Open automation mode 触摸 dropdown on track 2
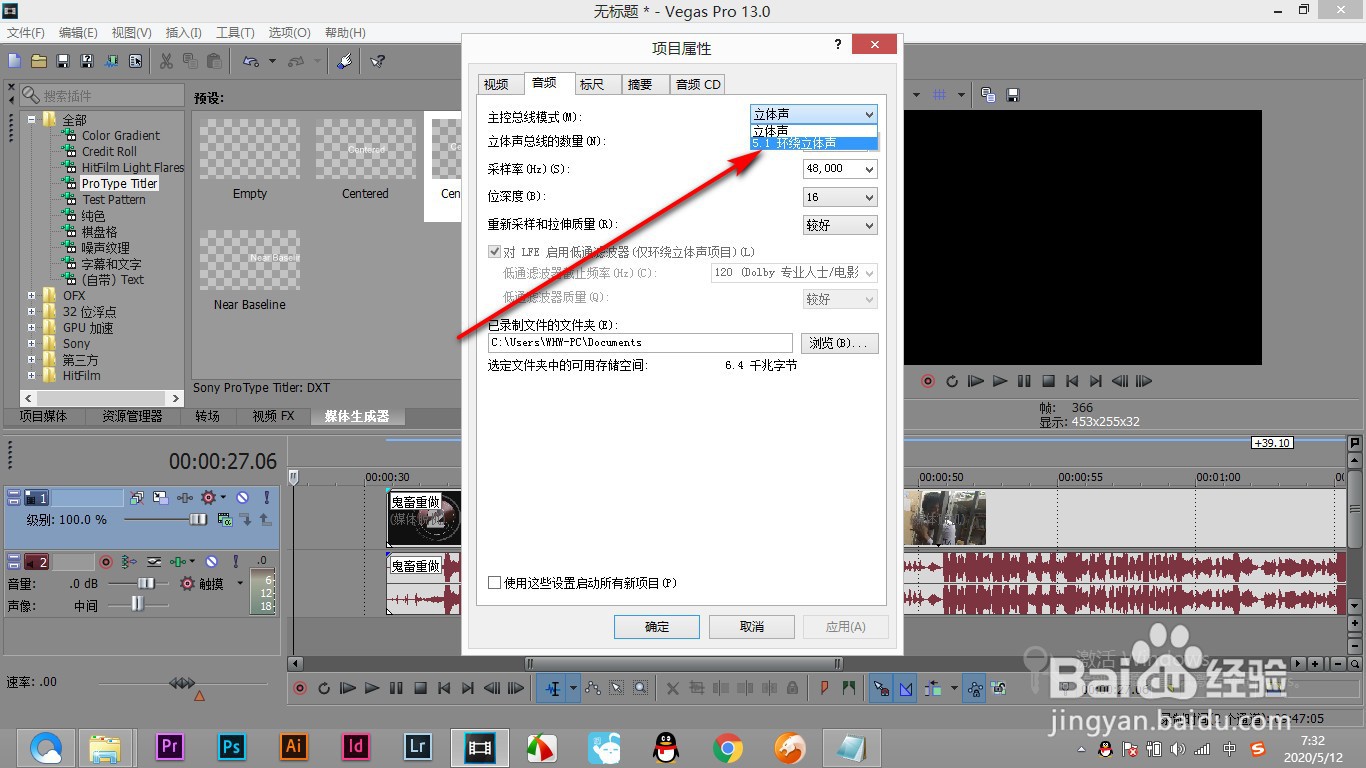This screenshot has height=768, width=1366. 240,584
